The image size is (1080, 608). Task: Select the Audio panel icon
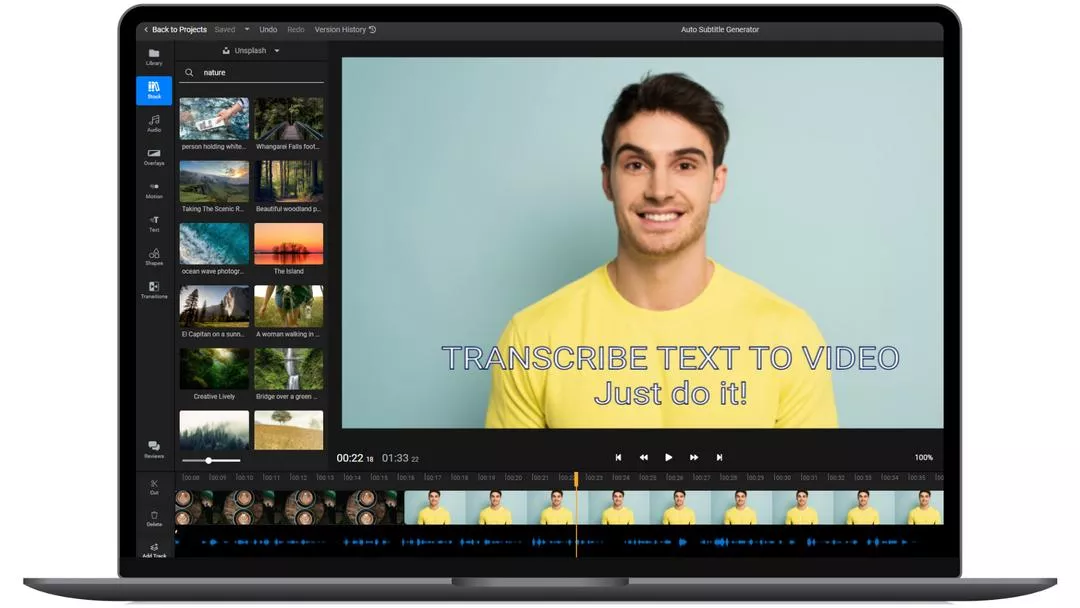coord(153,123)
